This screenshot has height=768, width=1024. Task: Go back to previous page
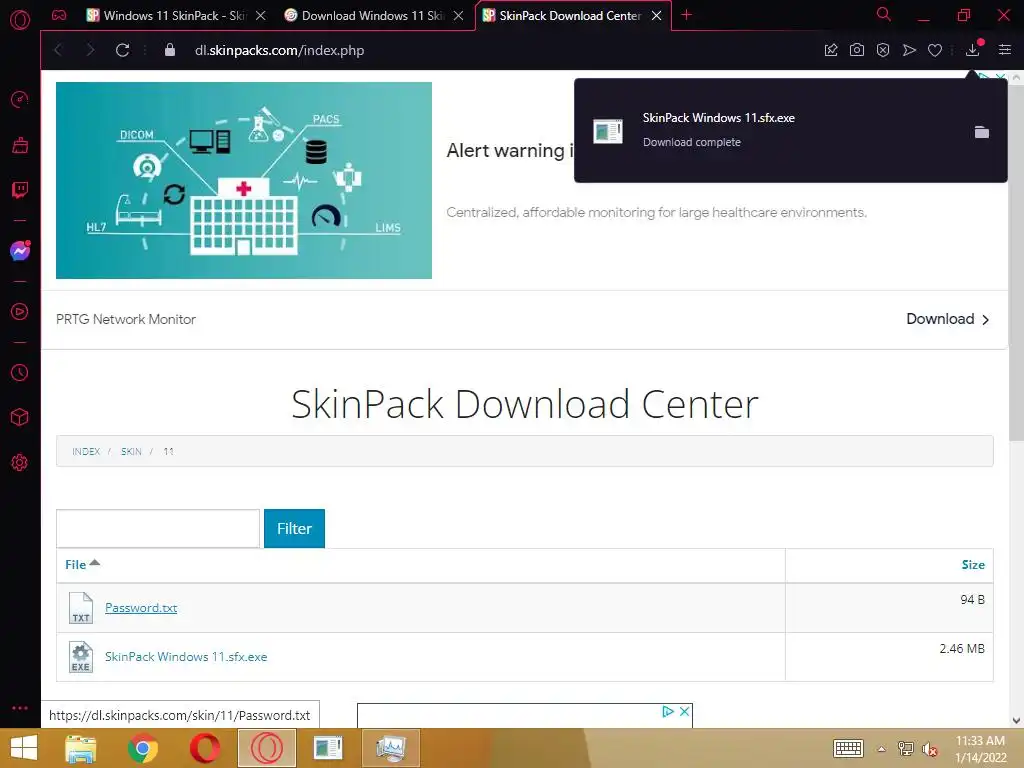point(58,50)
